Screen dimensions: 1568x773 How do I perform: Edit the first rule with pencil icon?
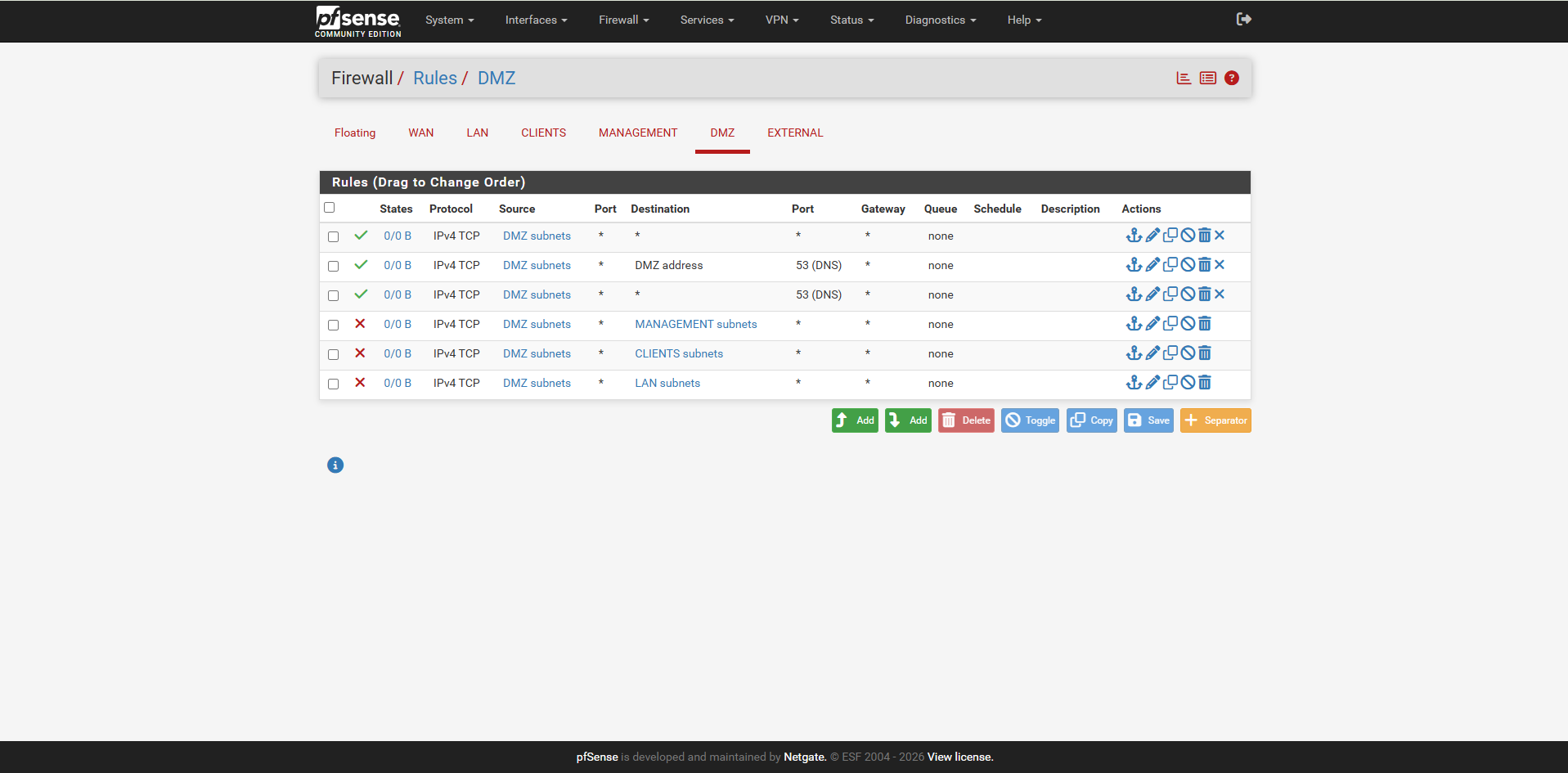pyautogui.click(x=1152, y=236)
